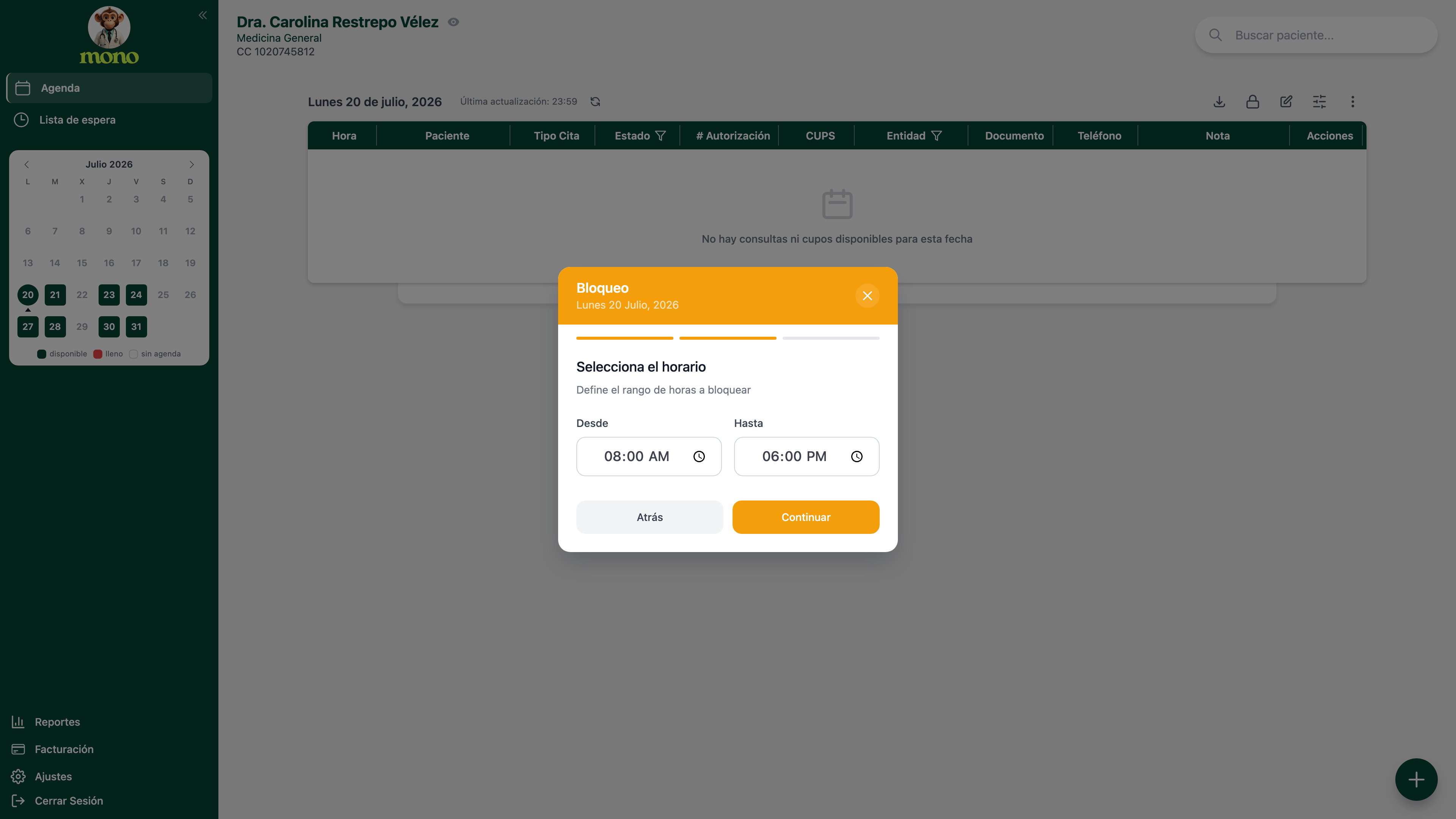The image size is (1456, 819).
Task: Click the clock icon in Hasta field
Action: pos(857,456)
